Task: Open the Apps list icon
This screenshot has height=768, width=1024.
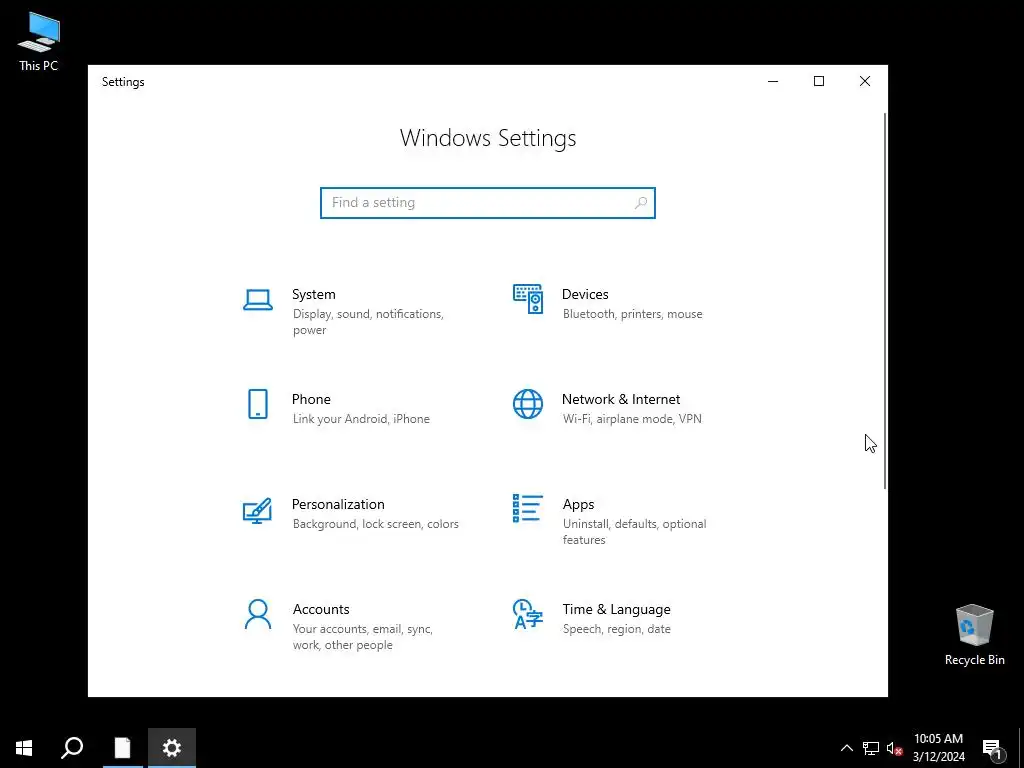Action: pyautogui.click(x=528, y=508)
